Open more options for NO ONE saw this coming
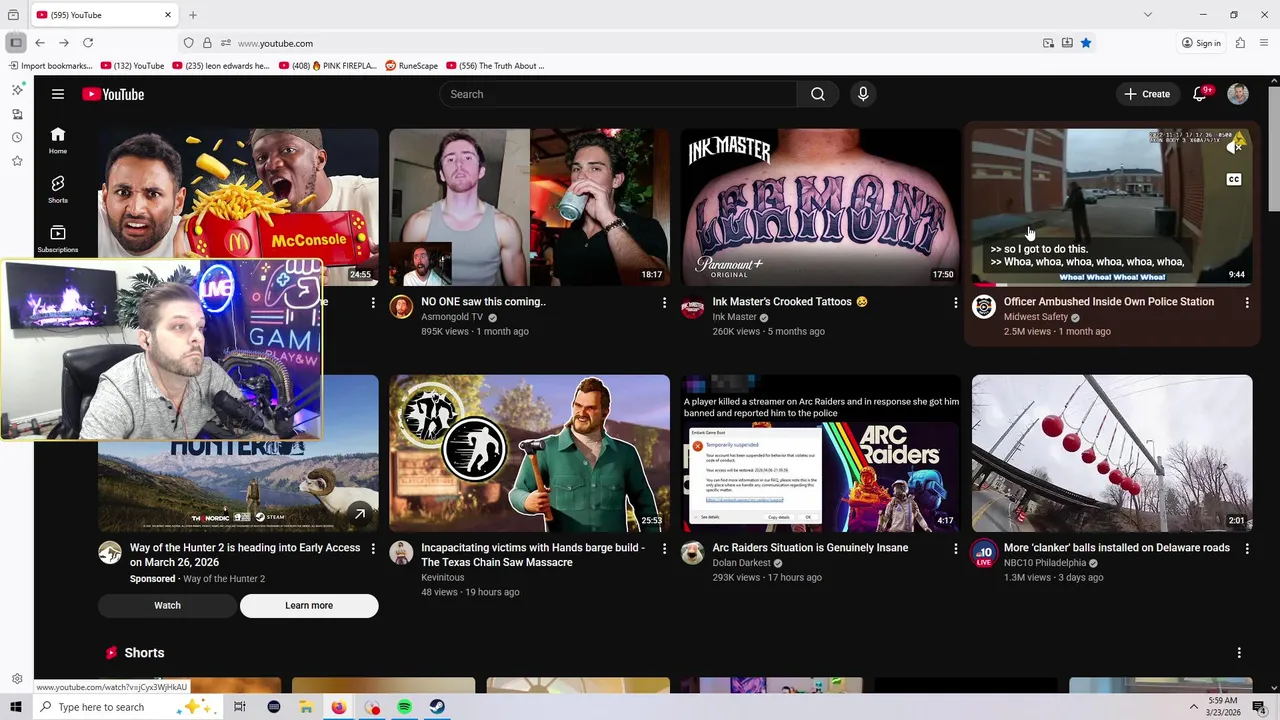Viewport: 1280px width, 720px height. (x=664, y=302)
